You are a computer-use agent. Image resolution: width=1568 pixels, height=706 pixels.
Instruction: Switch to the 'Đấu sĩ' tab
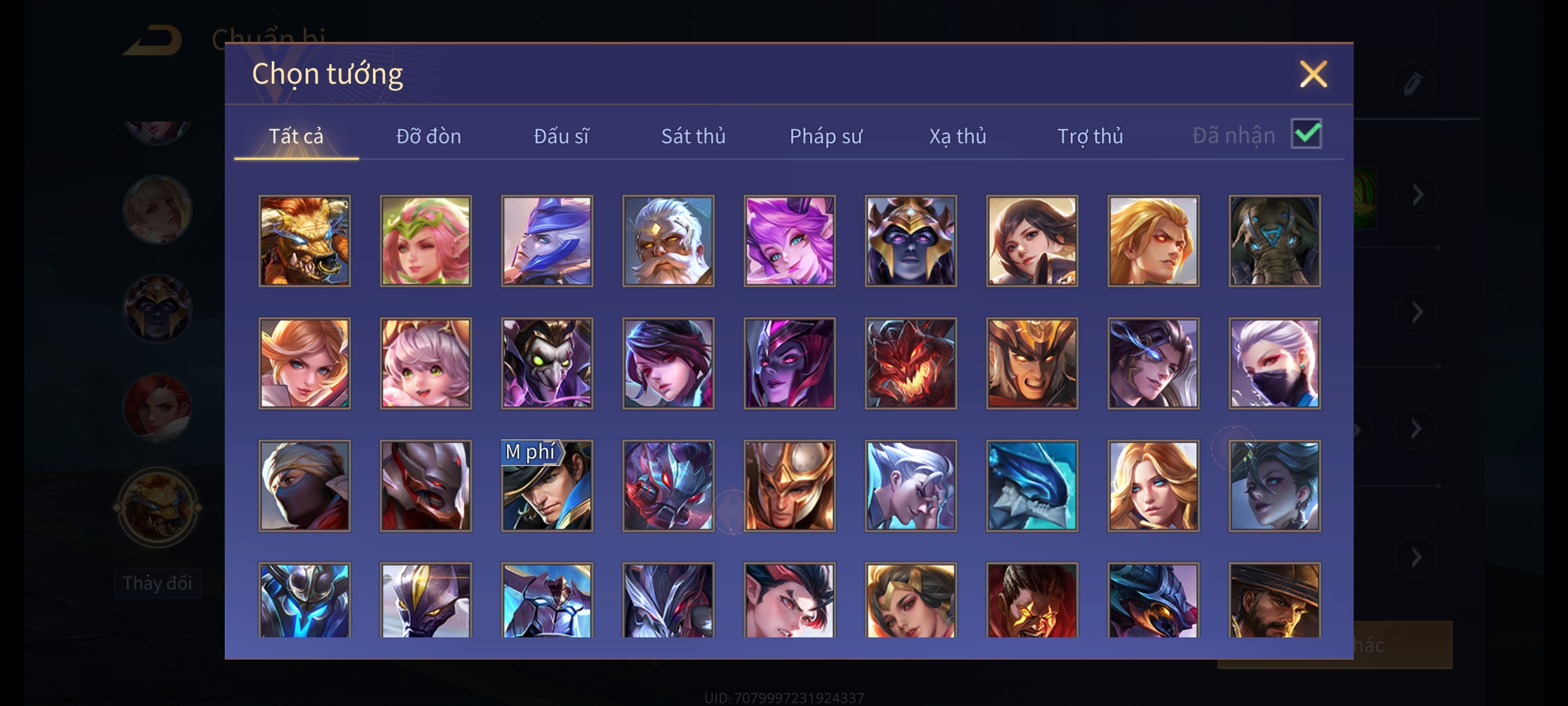[561, 136]
